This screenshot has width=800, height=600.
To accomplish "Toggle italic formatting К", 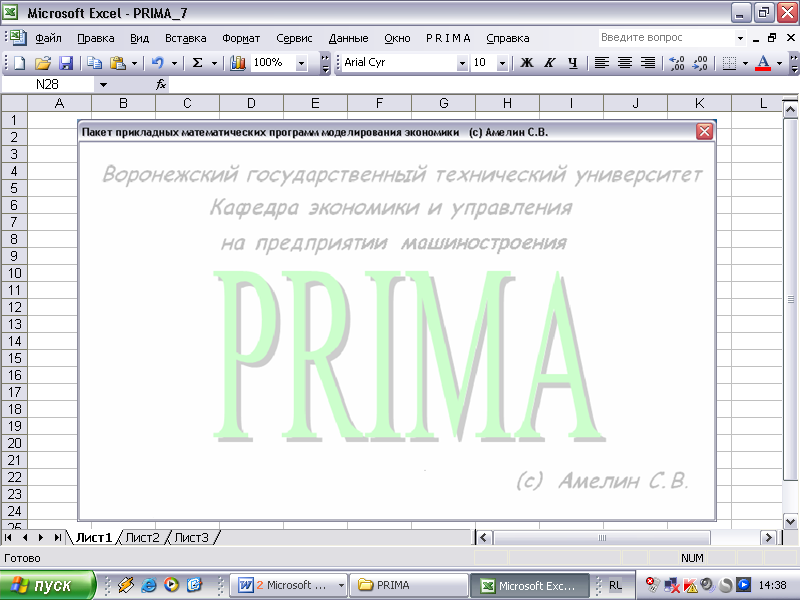I will (549, 63).
